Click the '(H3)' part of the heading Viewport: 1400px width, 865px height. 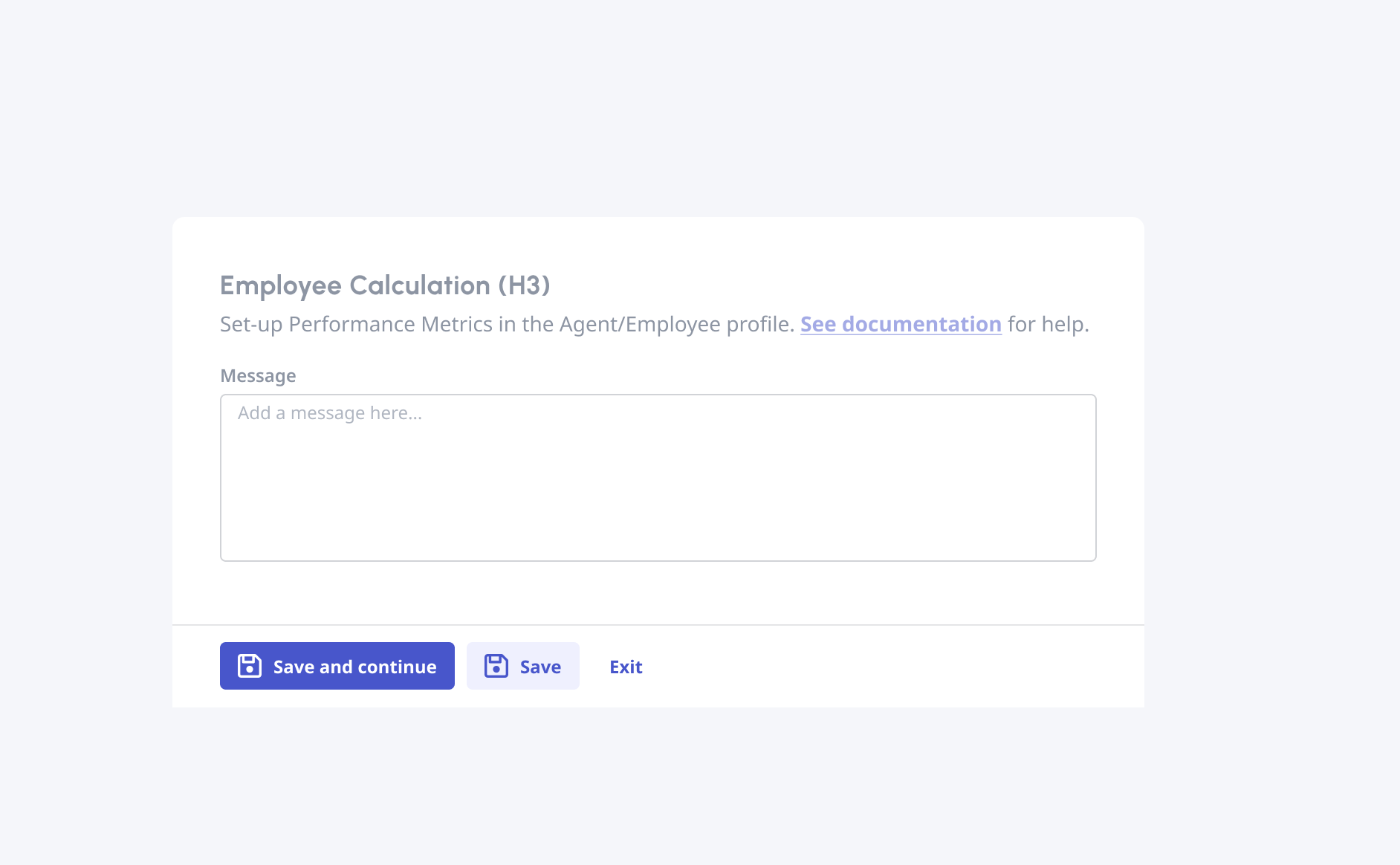click(x=524, y=285)
